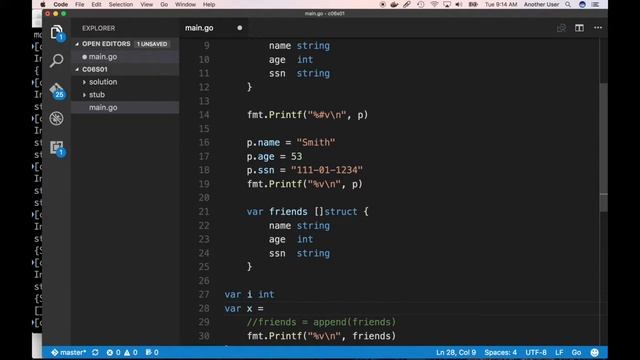Image resolution: width=640 pixels, height=360 pixels.
Task: Click the line 16 "Smith" string
Action: pos(316,142)
